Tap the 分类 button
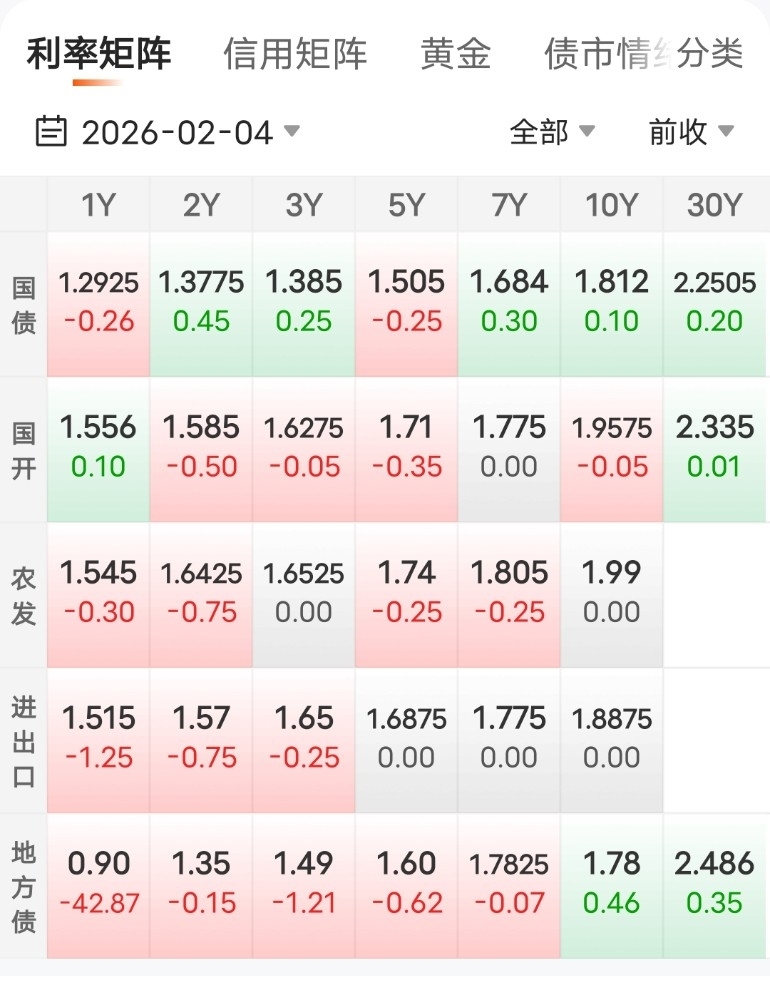Screen dimensions: 770x983 click(710, 54)
